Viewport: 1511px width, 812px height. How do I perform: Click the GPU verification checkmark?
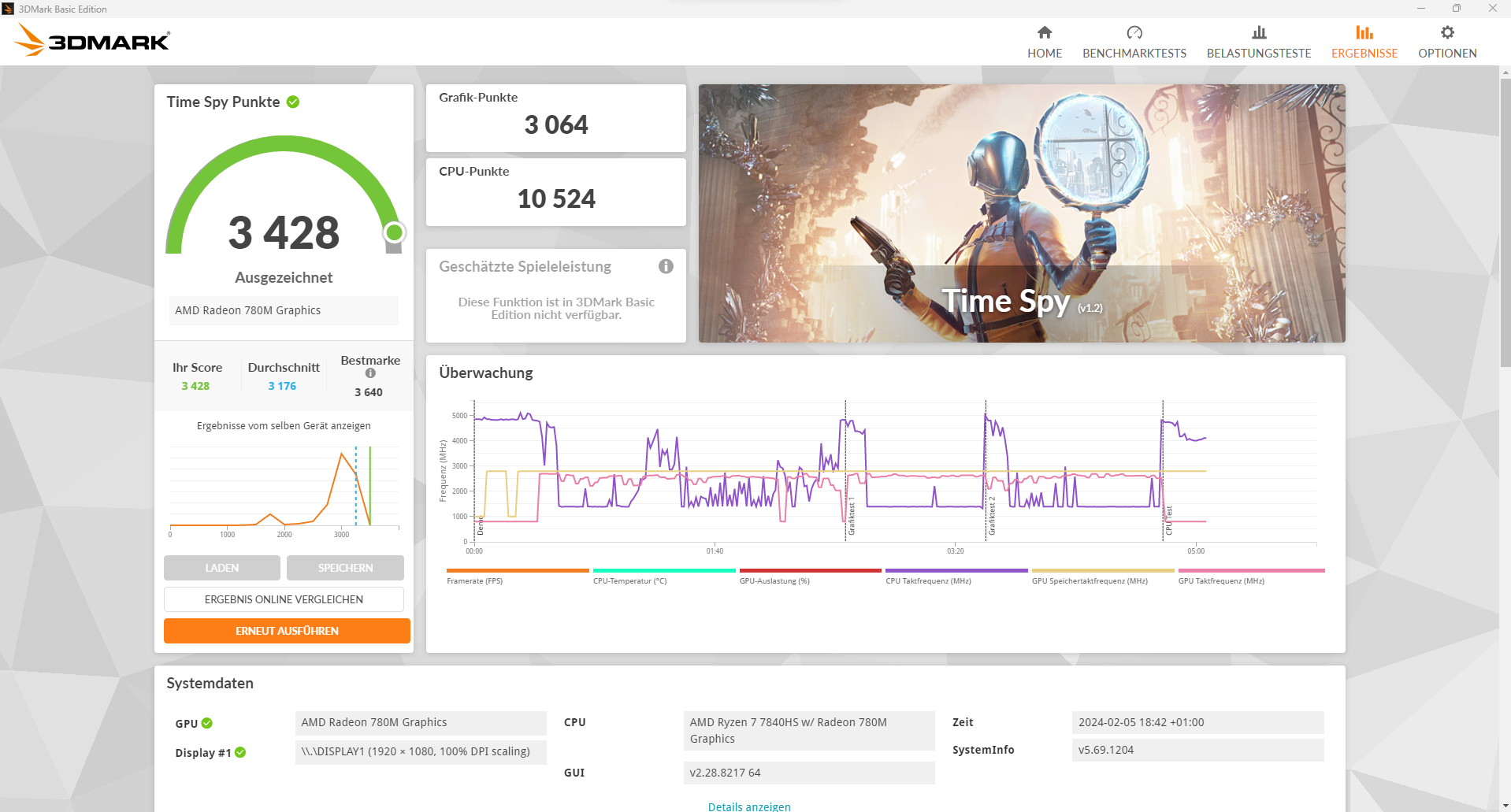tap(206, 723)
